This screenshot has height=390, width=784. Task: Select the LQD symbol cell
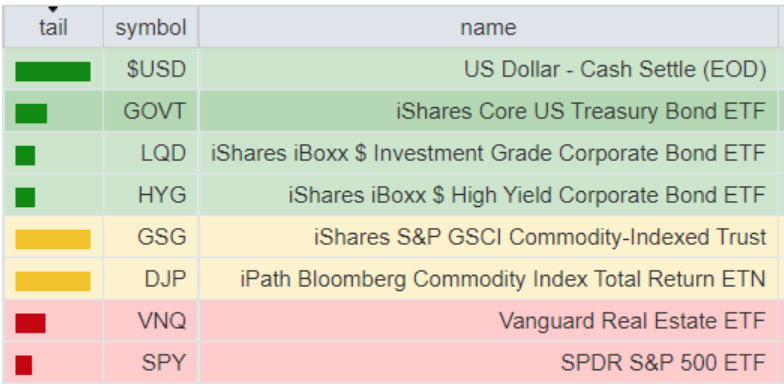pyautogui.click(x=151, y=153)
